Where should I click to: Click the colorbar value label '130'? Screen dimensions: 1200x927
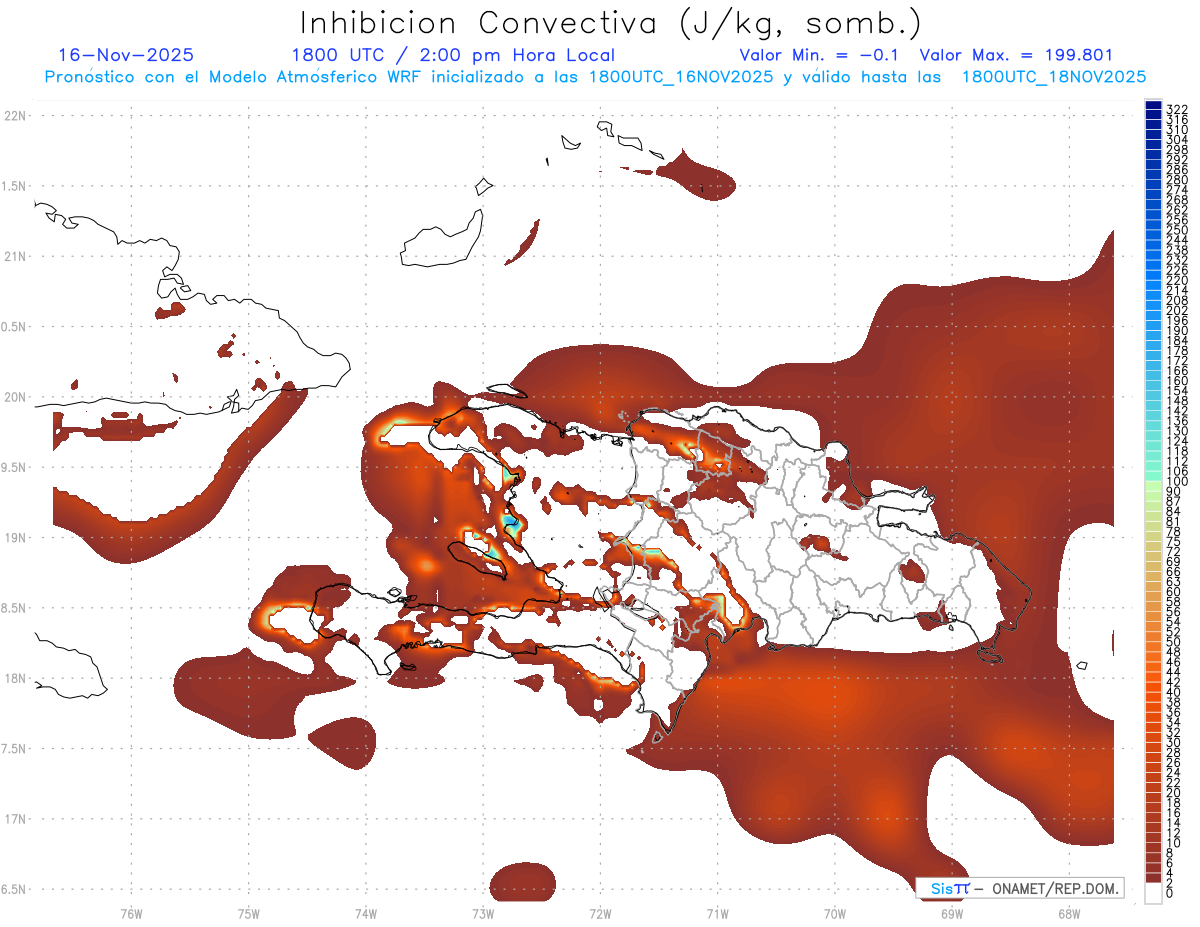pos(1177,431)
